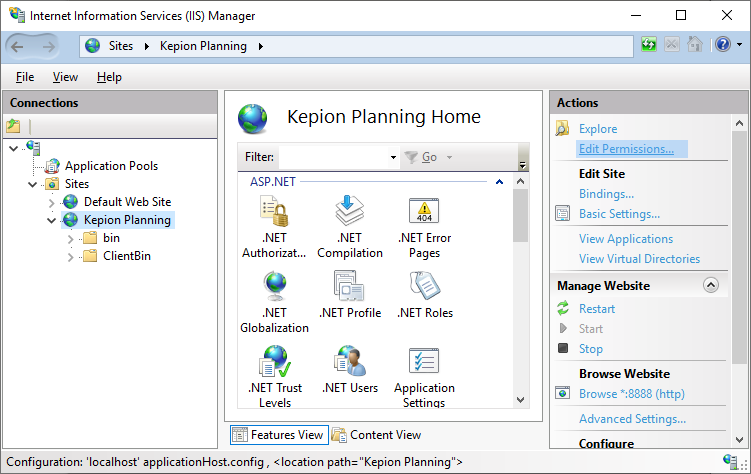
Task: Open the .NET Compilation feature icon
Action: 349,211
